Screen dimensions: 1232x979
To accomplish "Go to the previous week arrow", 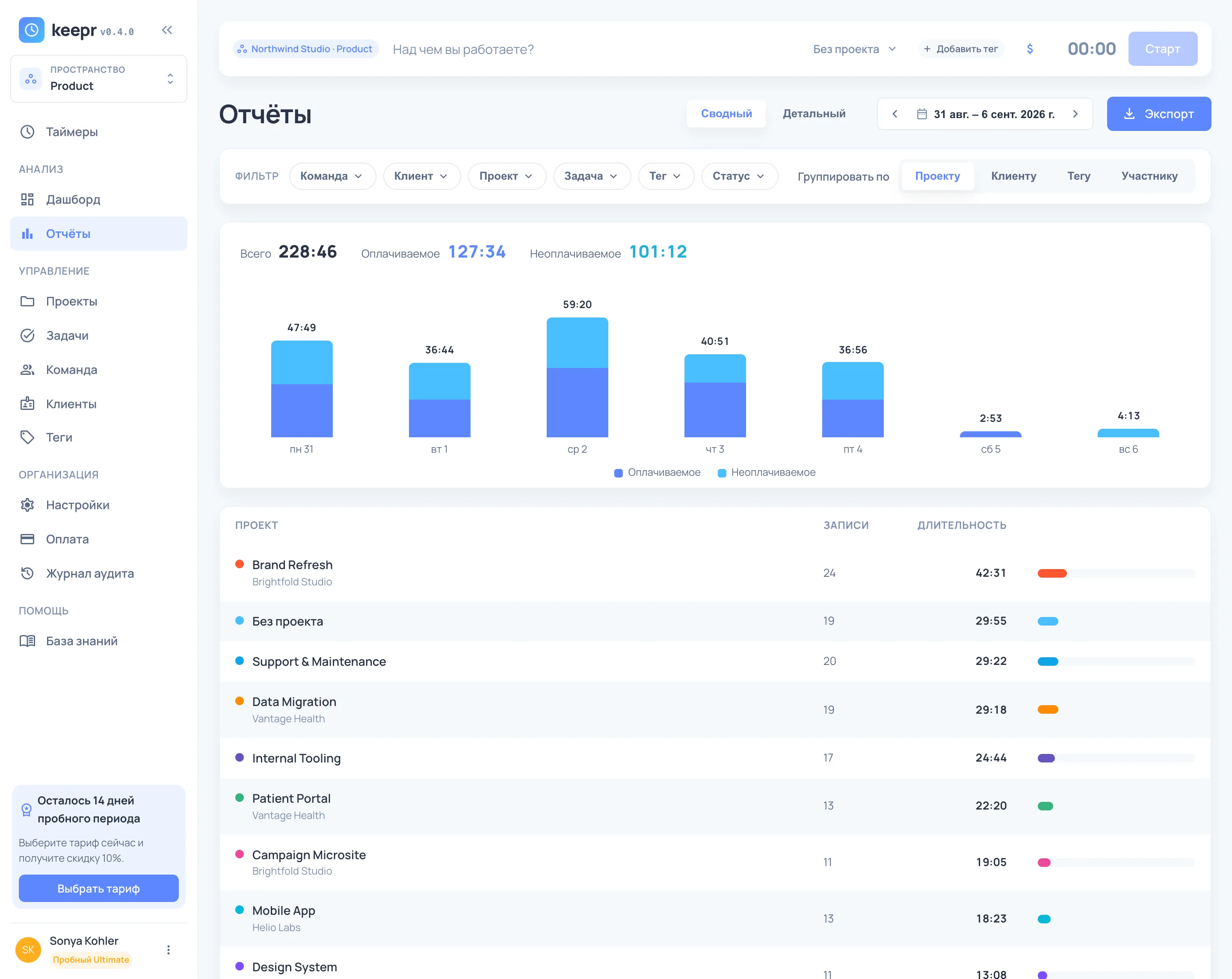I will (x=895, y=114).
